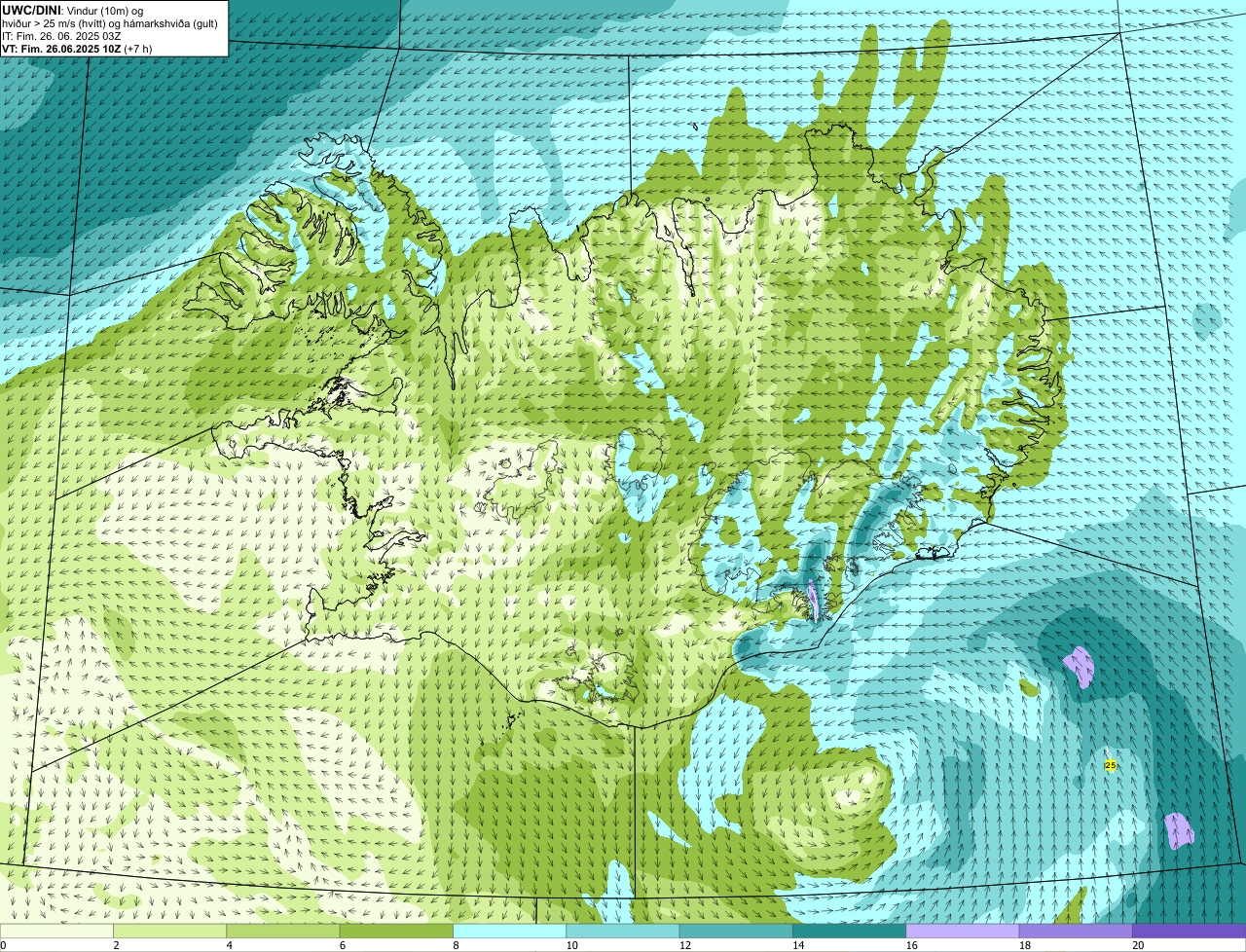This screenshot has height=952, width=1246.
Task: Click the "2" label on the wind scale
Action: click(x=116, y=945)
